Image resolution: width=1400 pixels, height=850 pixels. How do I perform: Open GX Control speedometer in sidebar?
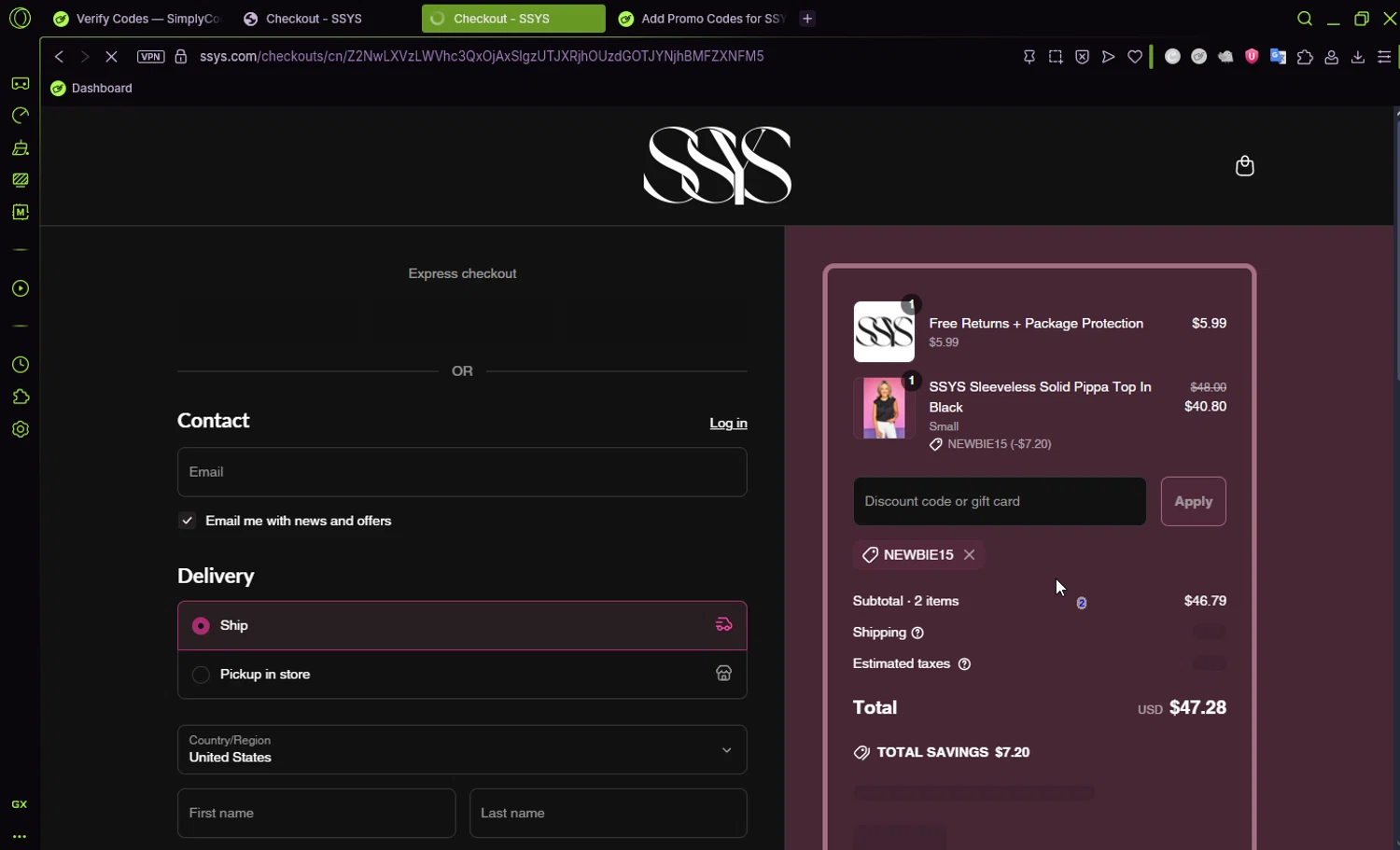pyautogui.click(x=21, y=116)
